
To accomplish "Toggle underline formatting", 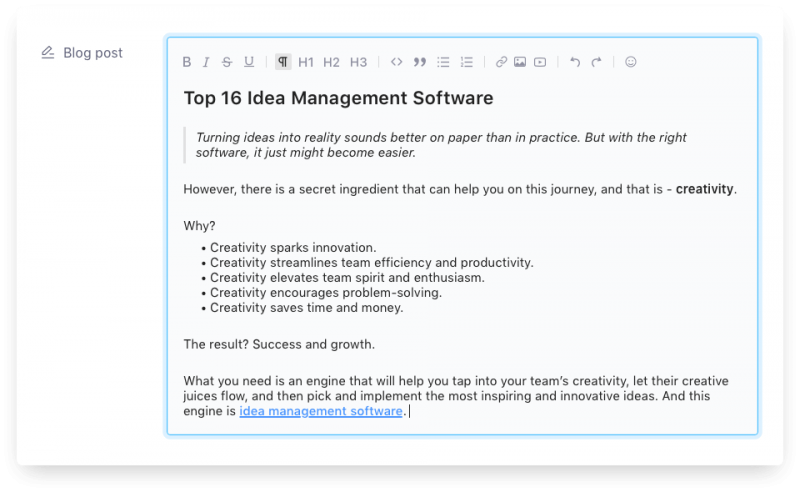I will coord(249,62).
